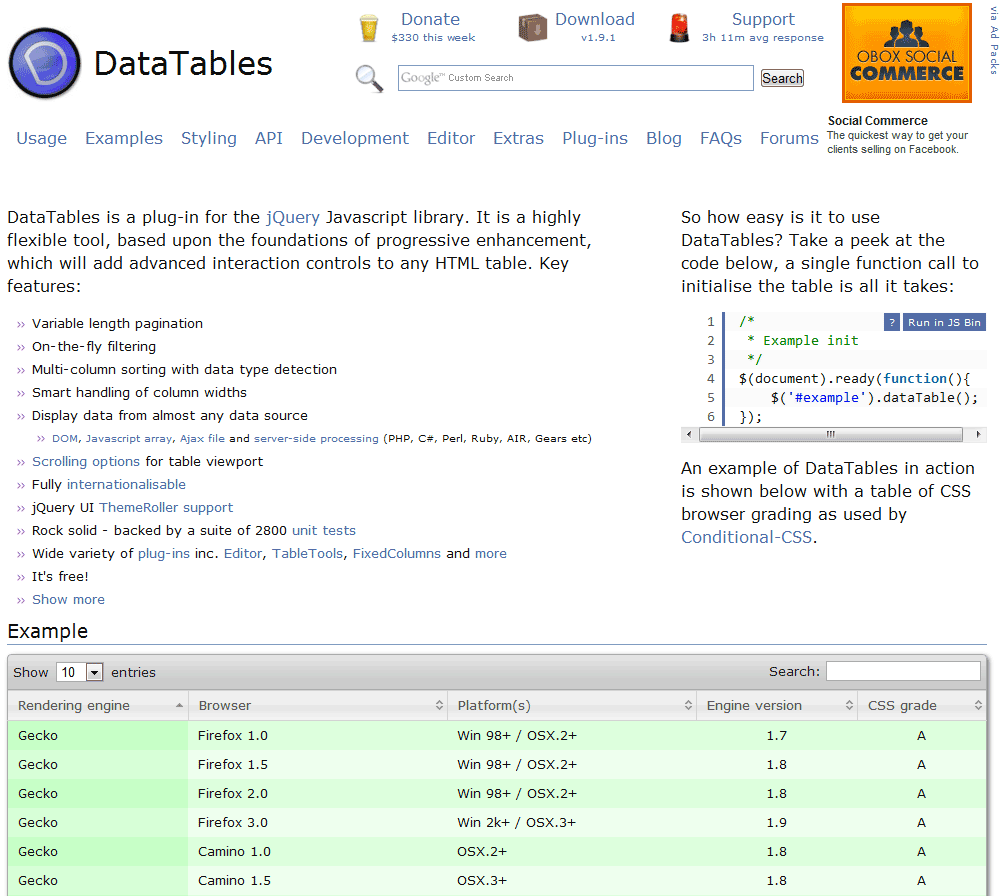
Task: Click code box right scroll arrow
Action: pyautogui.click(x=978, y=435)
